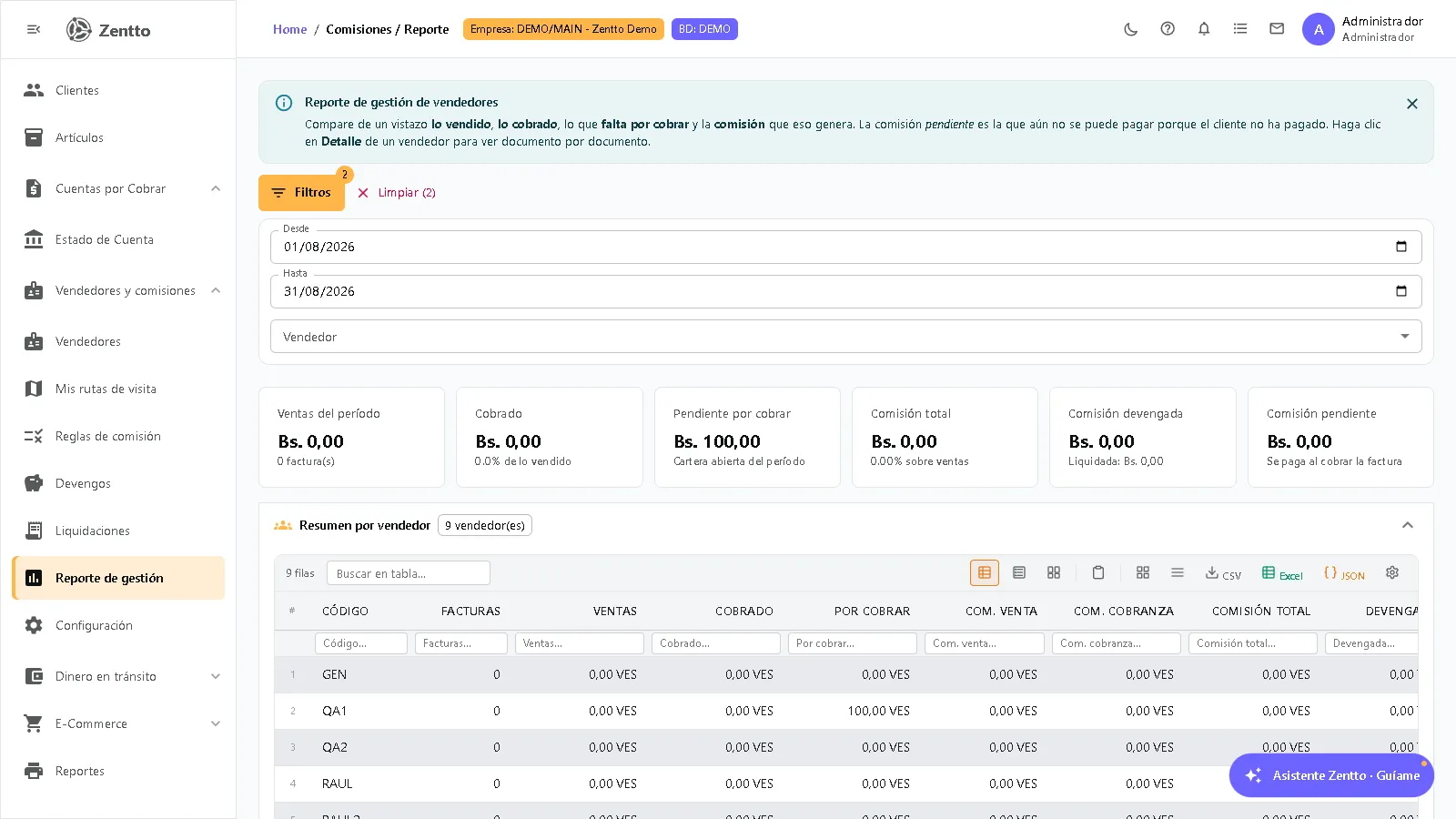Filter by Código column field
The height and width of the screenshot is (819, 1456).
pyautogui.click(x=360, y=643)
